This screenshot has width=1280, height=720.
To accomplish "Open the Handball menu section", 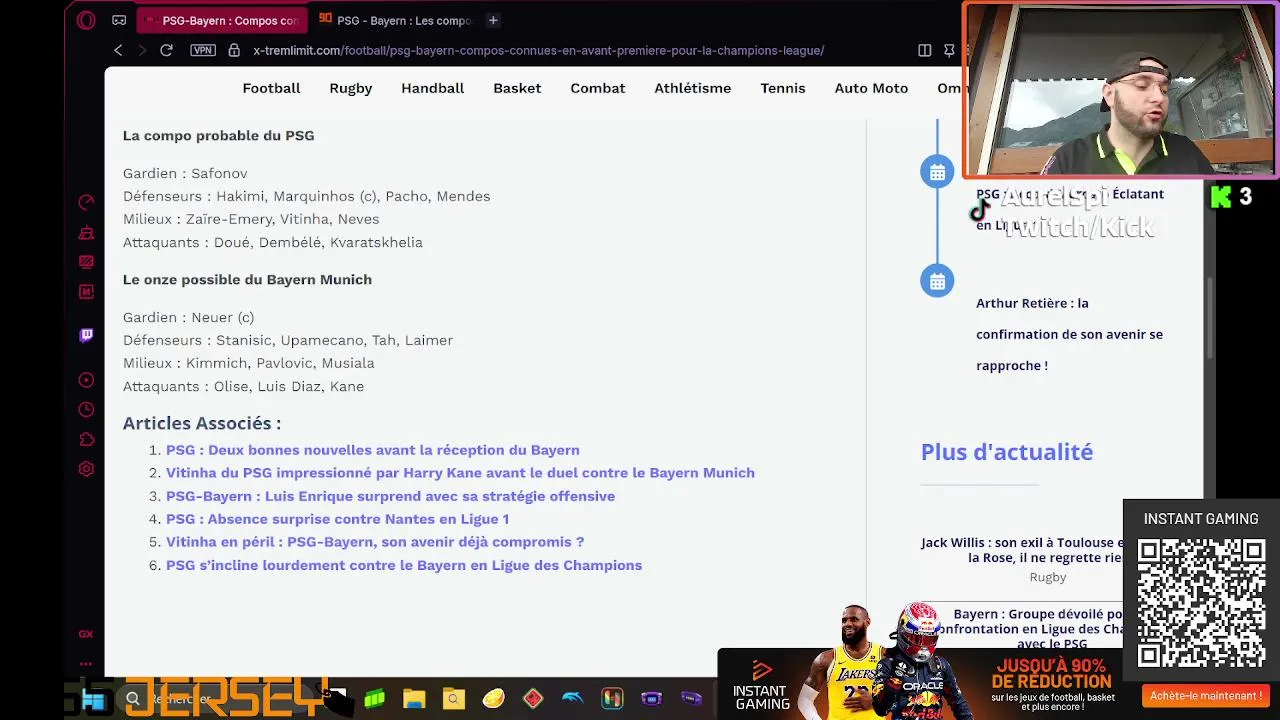I will [x=433, y=88].
